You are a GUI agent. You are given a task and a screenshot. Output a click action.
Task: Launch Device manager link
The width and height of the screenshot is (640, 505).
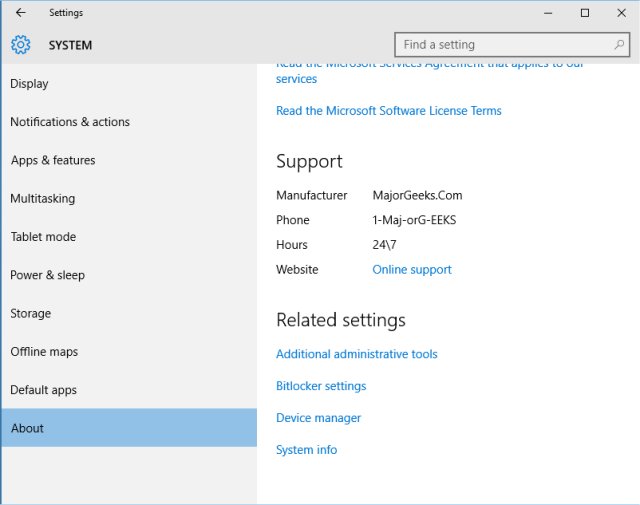tap(318, 418)
